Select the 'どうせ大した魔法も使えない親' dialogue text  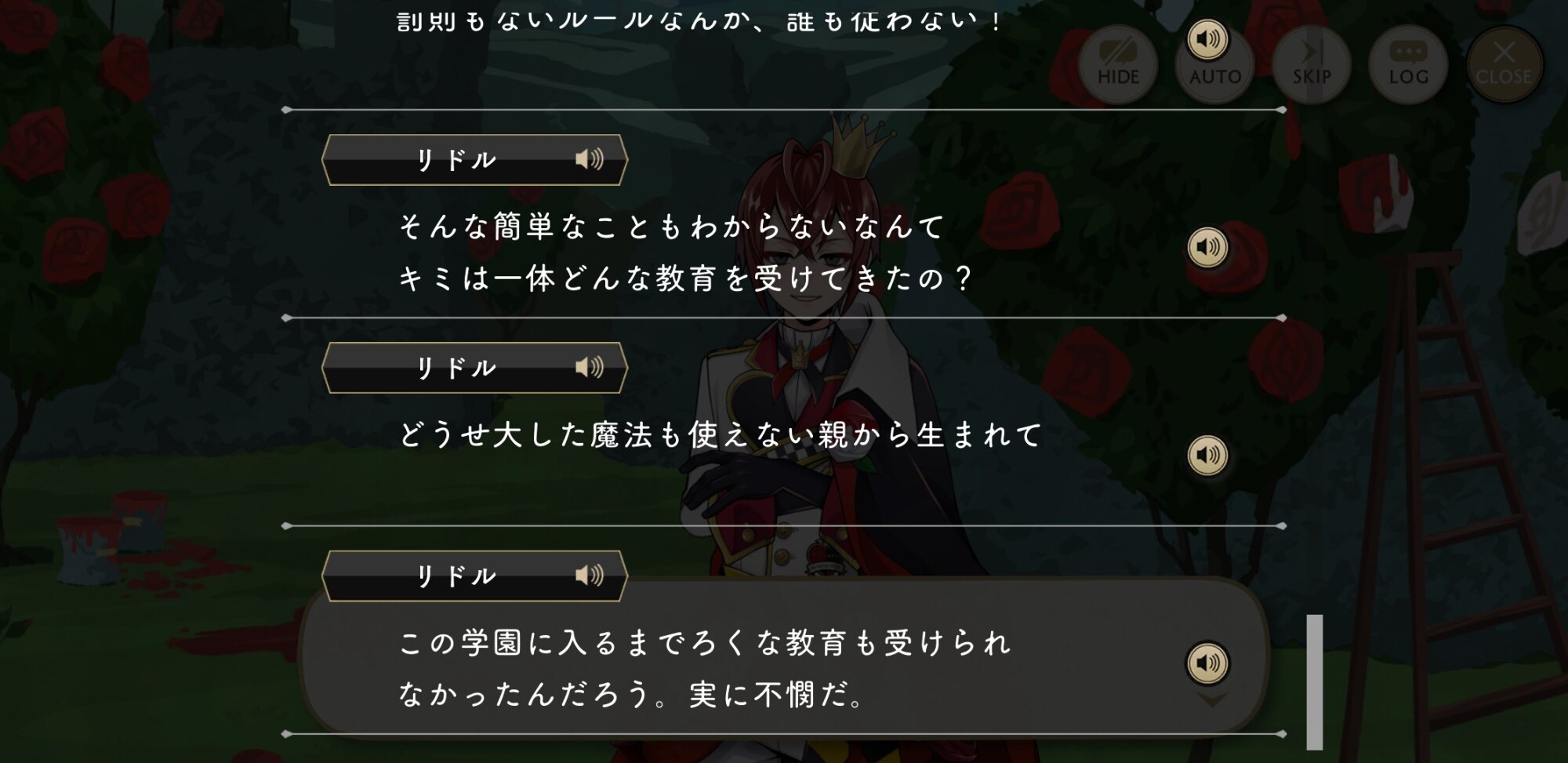click(720, 434)
